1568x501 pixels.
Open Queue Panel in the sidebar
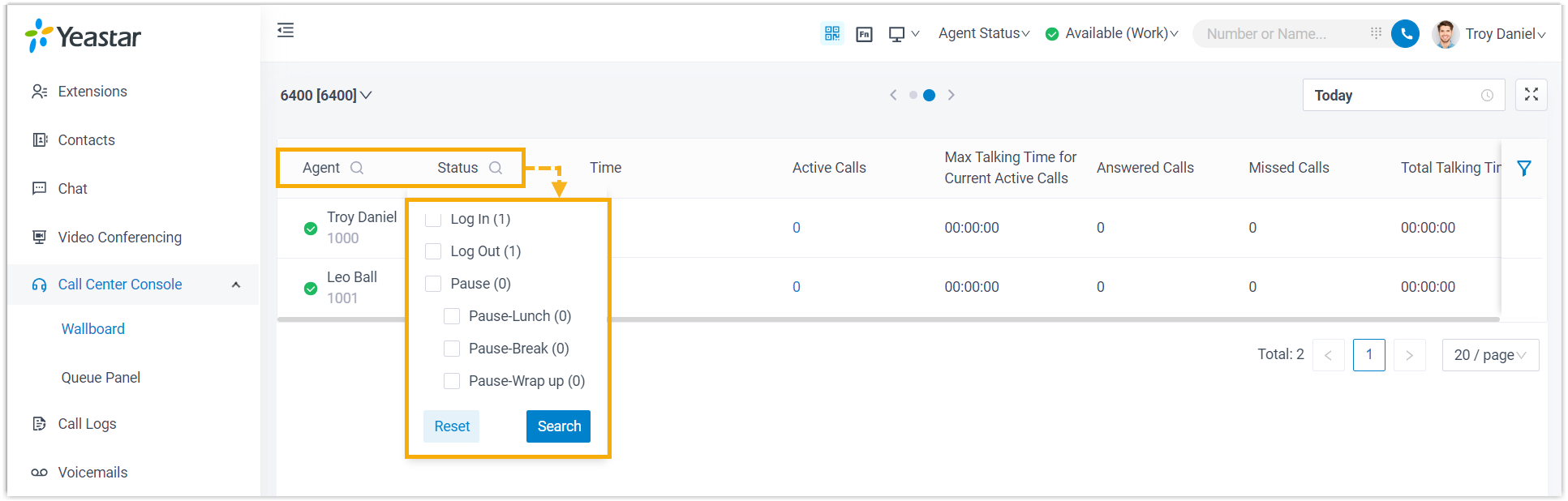[101, 378]
